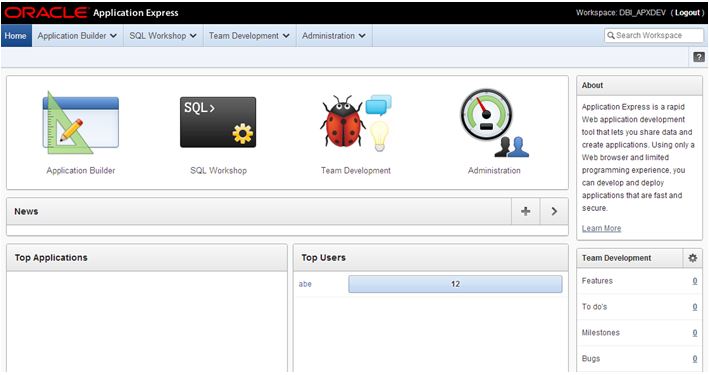The width and height of the screenshot is (709, 375).
Task: Click top user abe link
Action: click(x=305, y=284)
